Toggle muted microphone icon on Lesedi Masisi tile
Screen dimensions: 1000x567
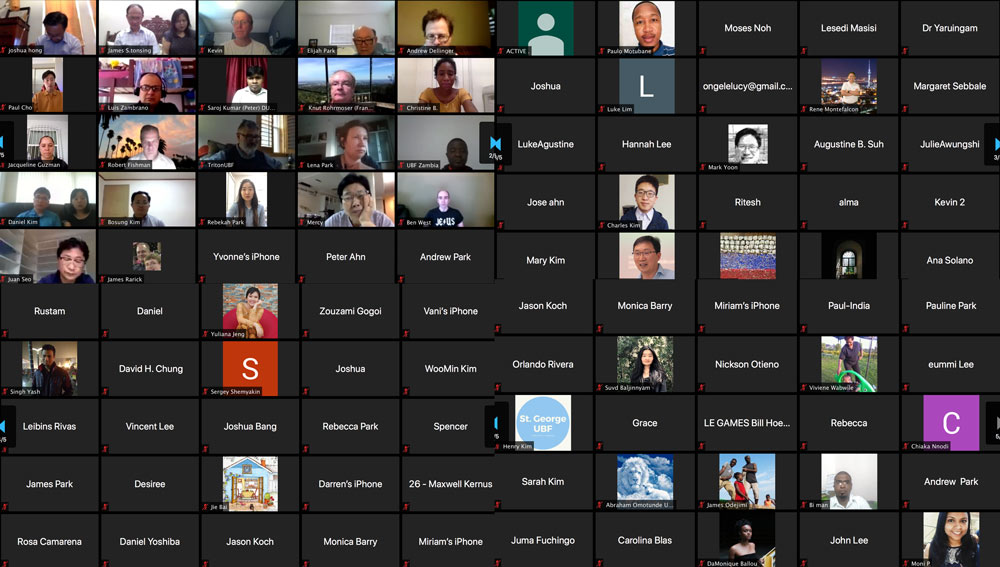coord(804,51)
